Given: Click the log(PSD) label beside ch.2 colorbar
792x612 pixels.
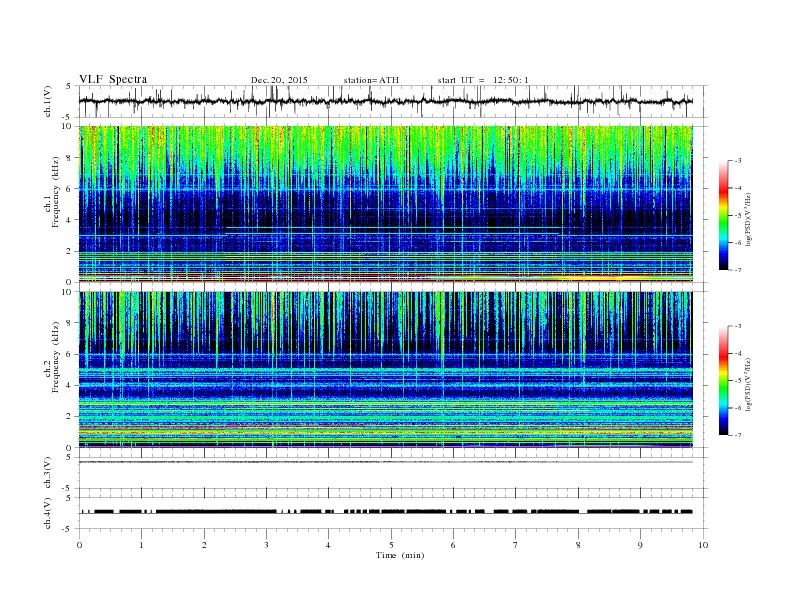Looking at the screenshot, I should 749,384.
